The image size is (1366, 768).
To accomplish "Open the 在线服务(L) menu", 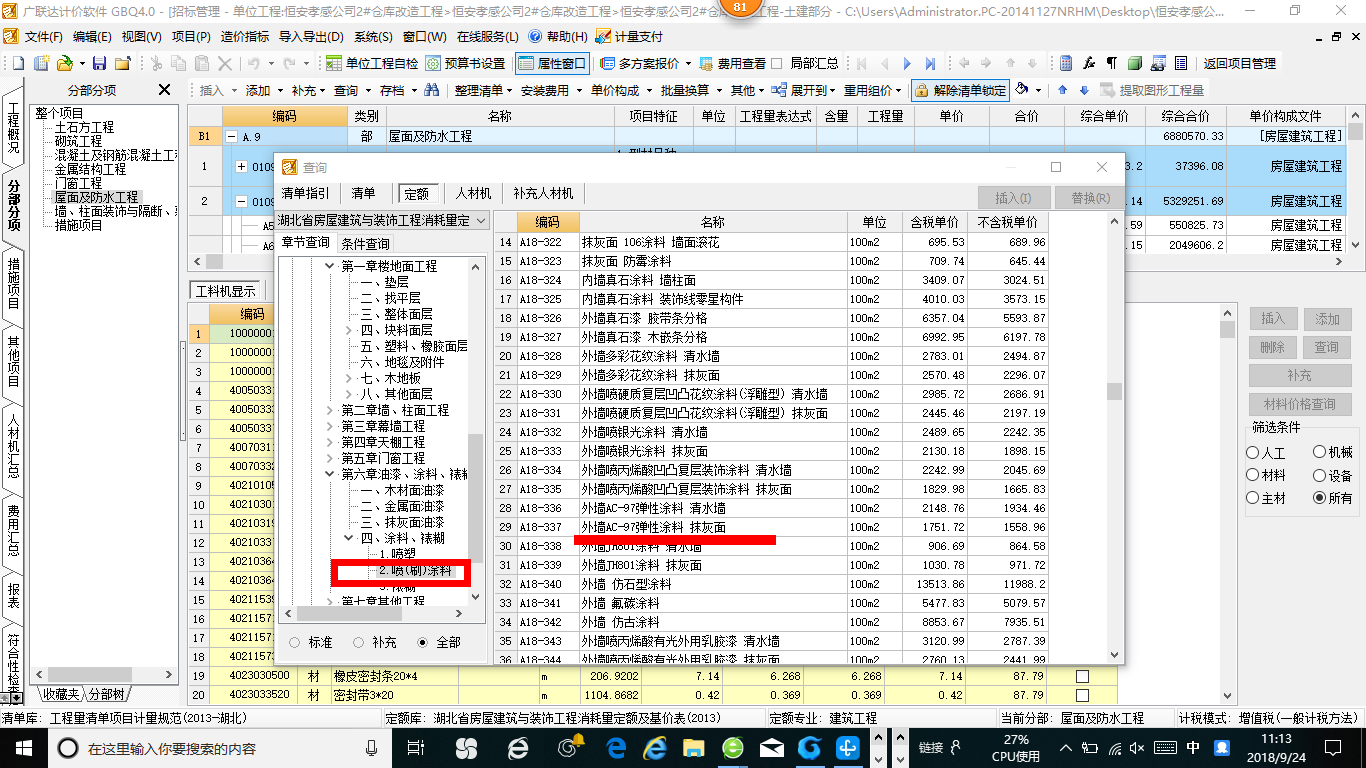I will [x=487, y=36].
